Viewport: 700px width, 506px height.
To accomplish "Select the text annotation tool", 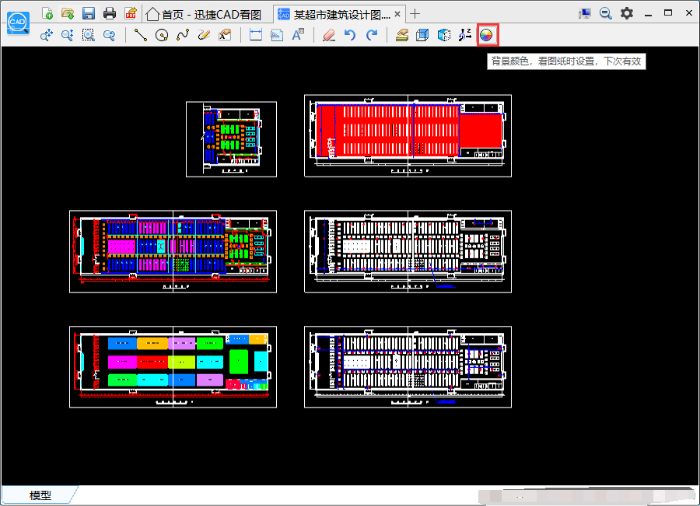I will pyautogui.click(x=298, y=35).
